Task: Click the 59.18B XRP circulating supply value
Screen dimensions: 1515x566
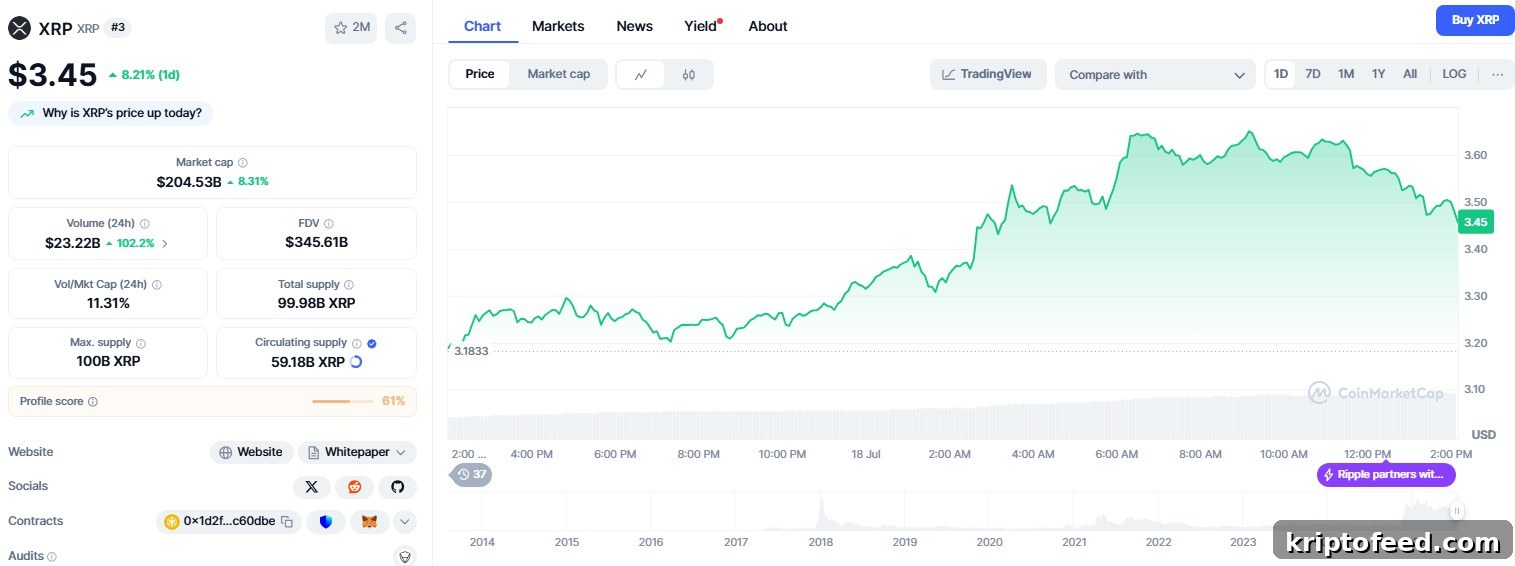Action: click(308, 362)
